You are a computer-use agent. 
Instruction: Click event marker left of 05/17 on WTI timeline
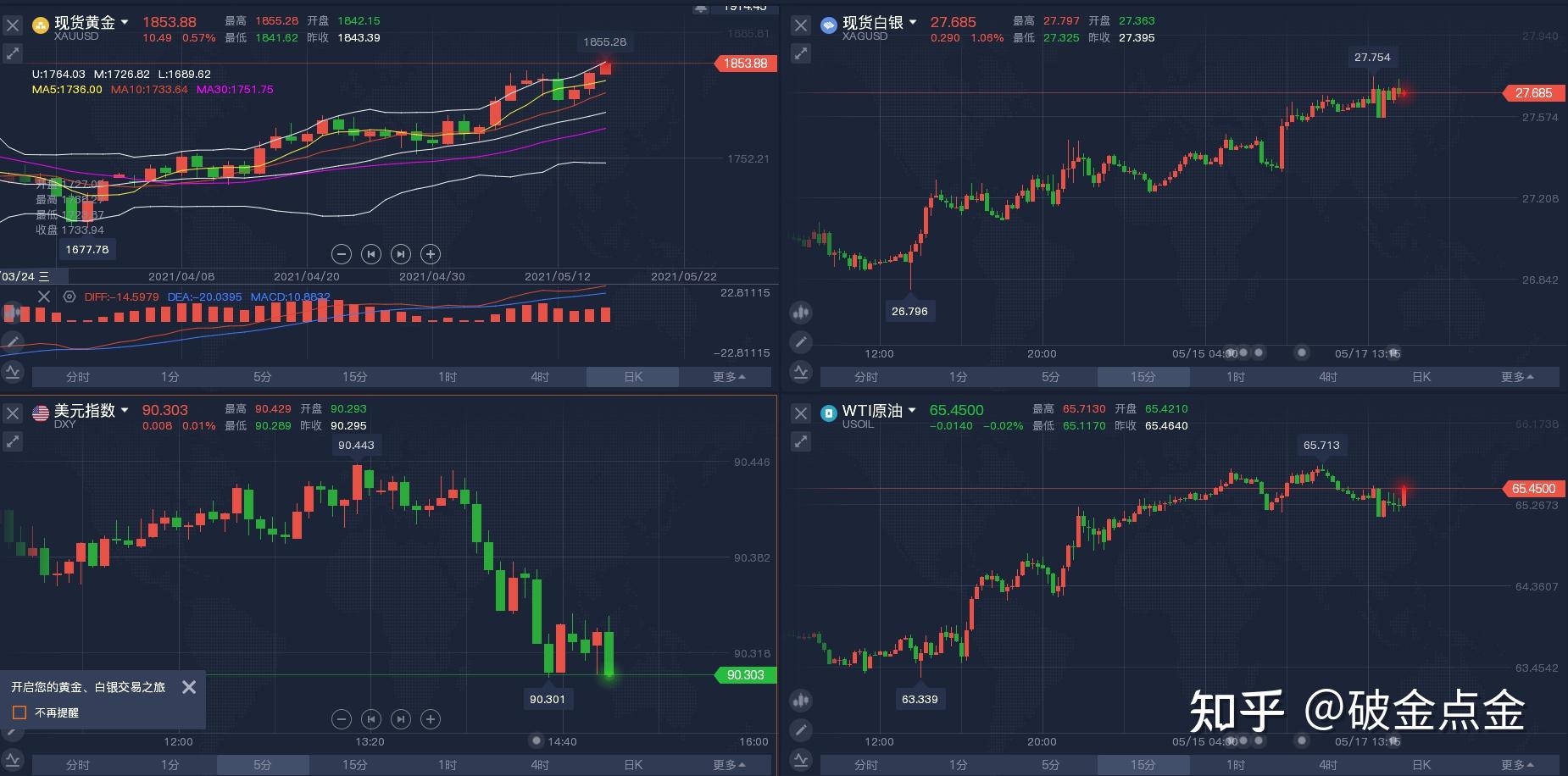click(x=1303, y=740)
